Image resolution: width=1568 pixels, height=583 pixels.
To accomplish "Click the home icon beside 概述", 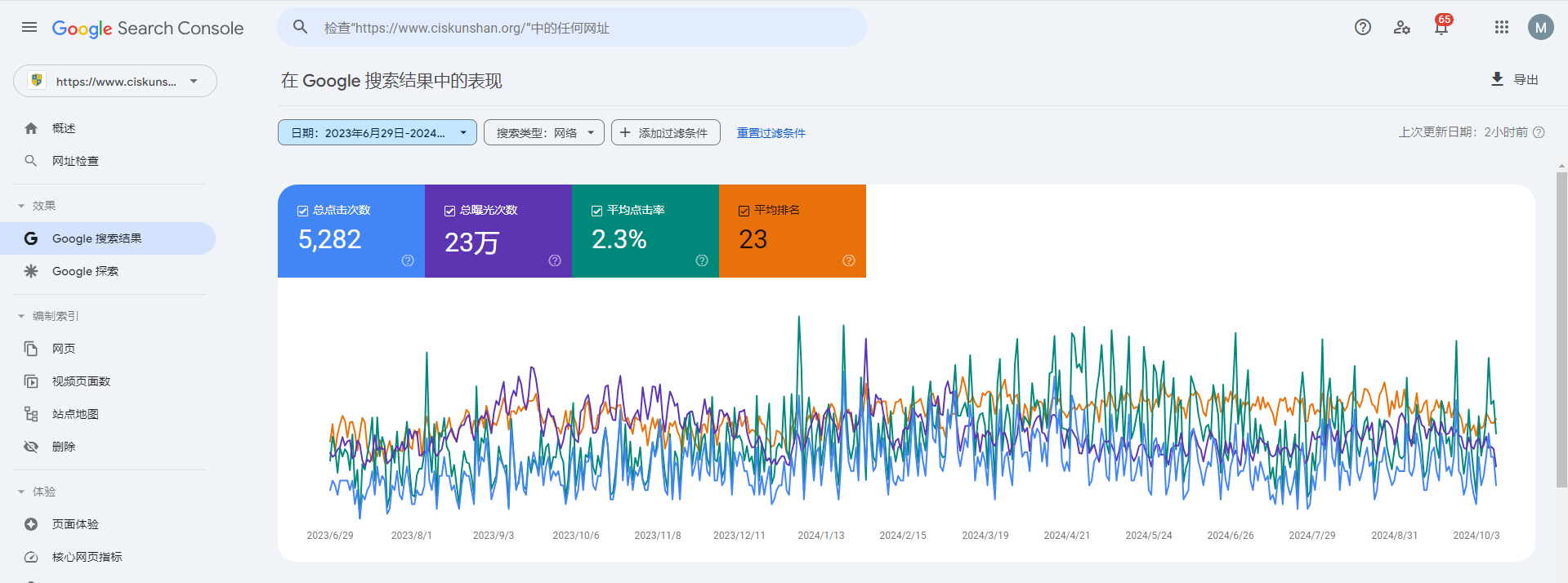I will pyautogui.click(x=31, y=128).
